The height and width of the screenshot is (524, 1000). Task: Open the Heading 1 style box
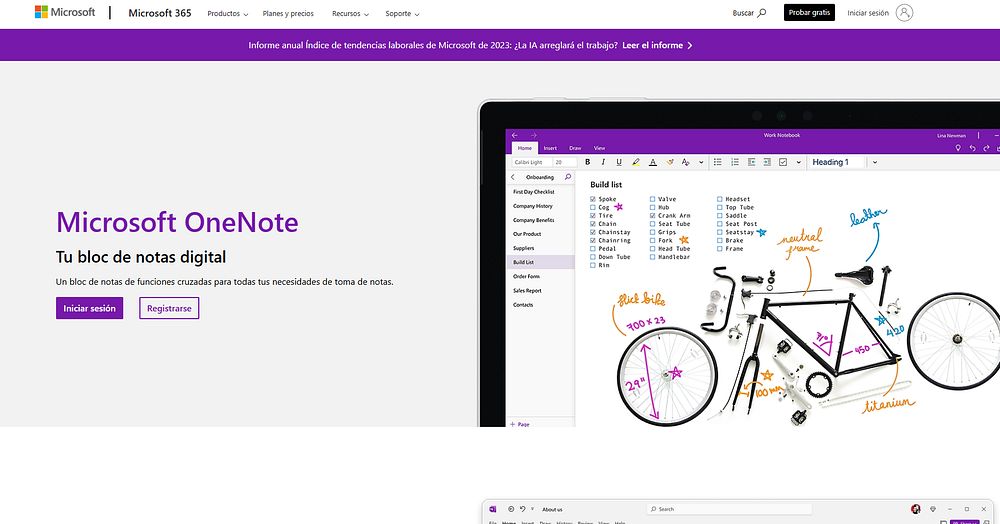[837, 162]
